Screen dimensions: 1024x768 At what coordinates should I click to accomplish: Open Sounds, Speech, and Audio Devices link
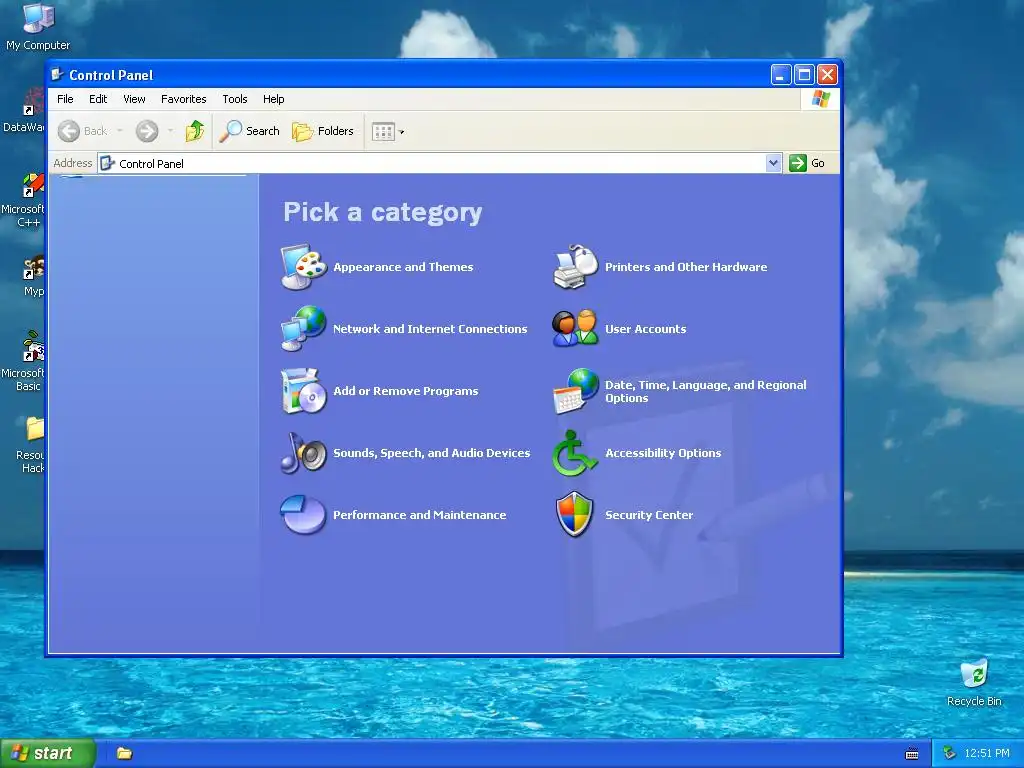coord(432,453)
